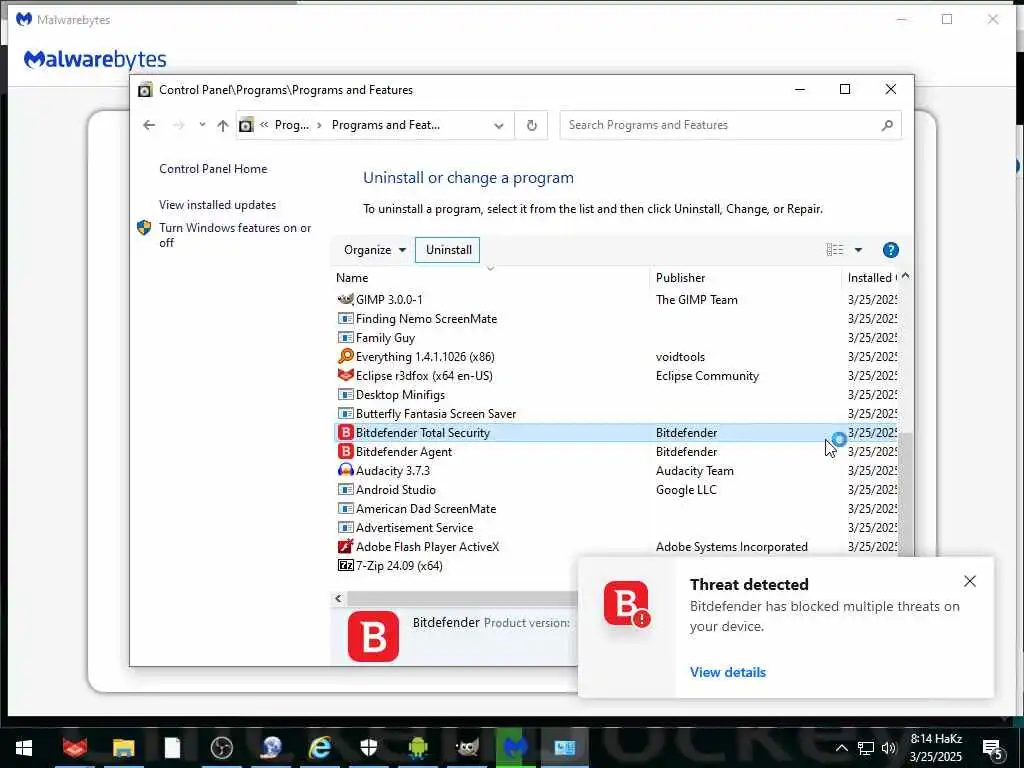Image resolution: width=1024 pixels, height=768 pixels.
Task: Click the taskbar clock showing 3/25/2025
Action: pyautogui.click(x=936, y=748)
